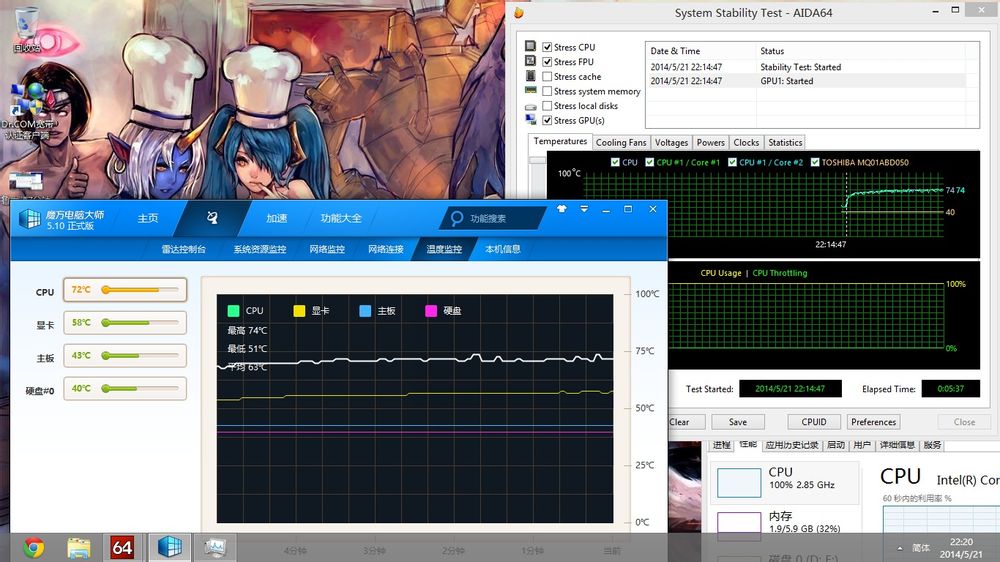Open the Voltages tab

[672, 143]
